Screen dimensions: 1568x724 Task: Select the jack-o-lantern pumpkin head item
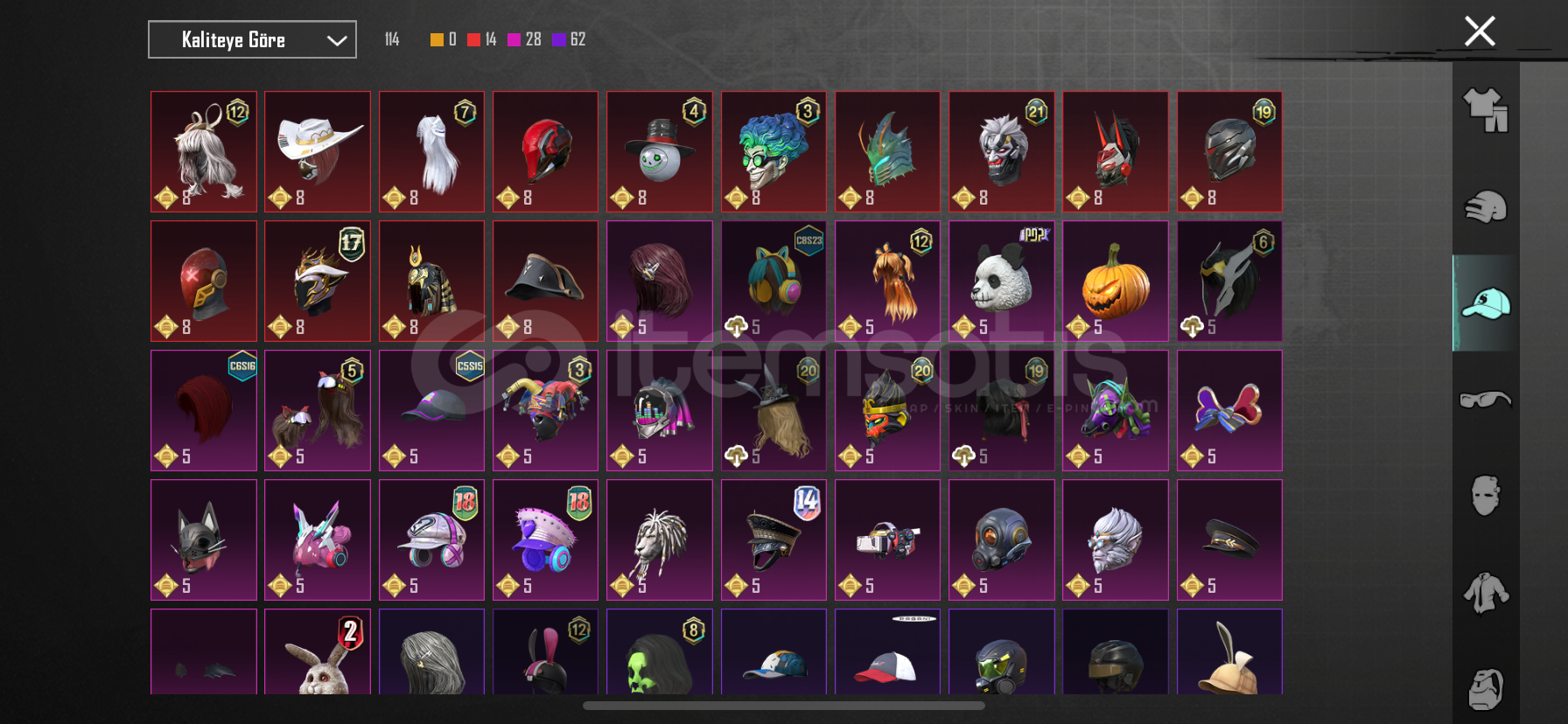1116,281
